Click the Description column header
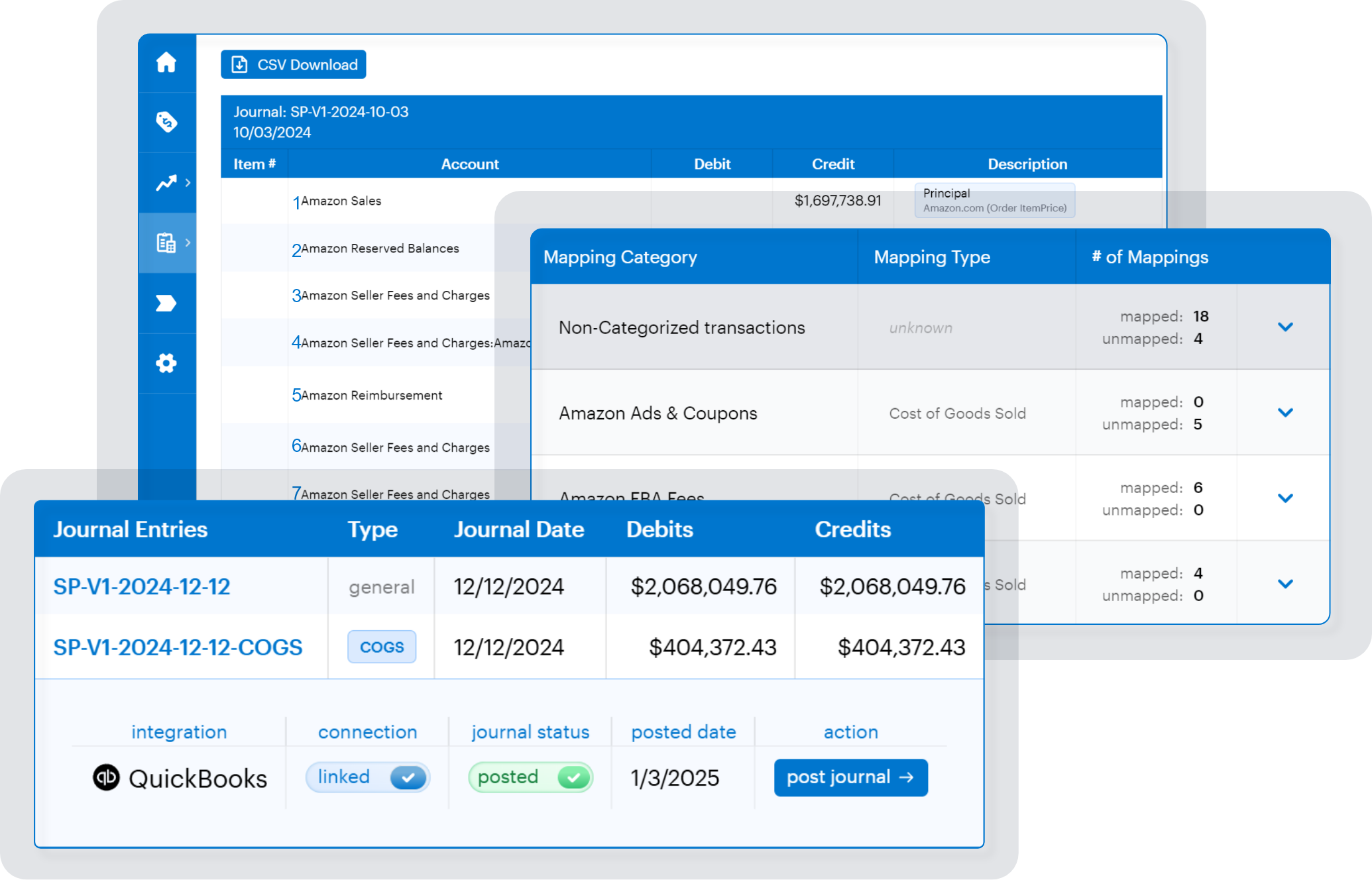This screenshot has width=1372, height=880. (1027, 164)
